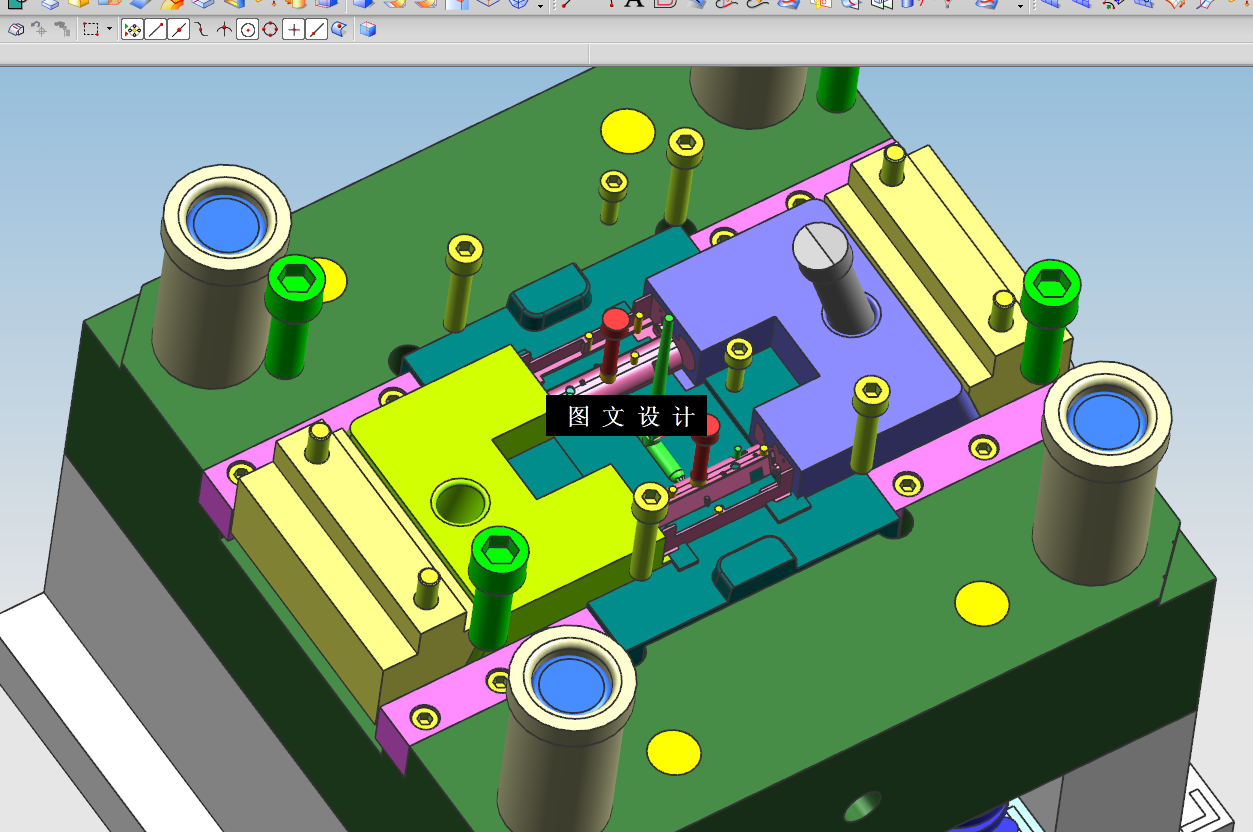Toggle the Existing Point snap option
The width and height of the screenshot is (1253, 832).
click(293, 29)
